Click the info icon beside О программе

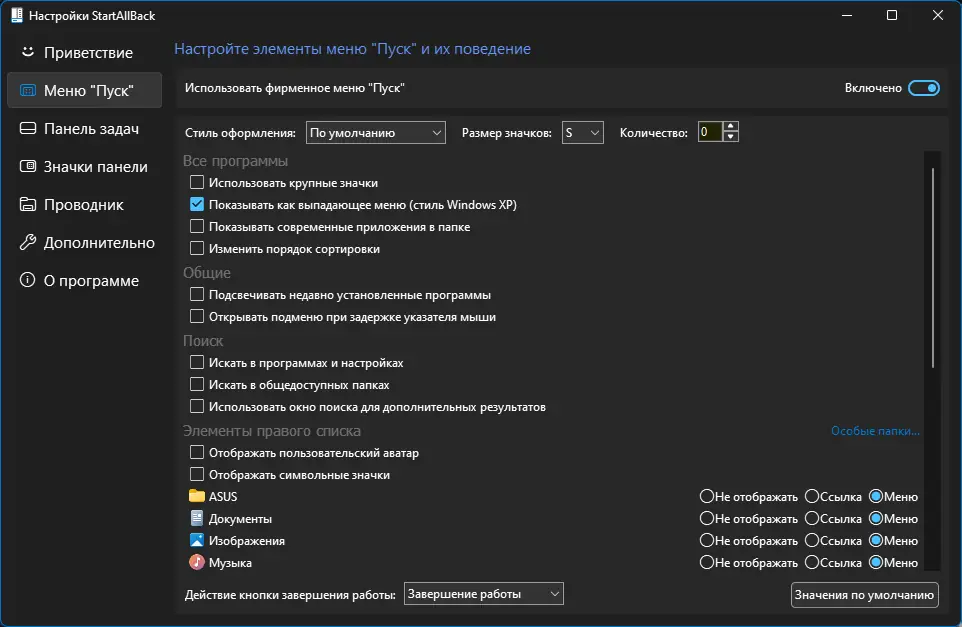(28, 280)
